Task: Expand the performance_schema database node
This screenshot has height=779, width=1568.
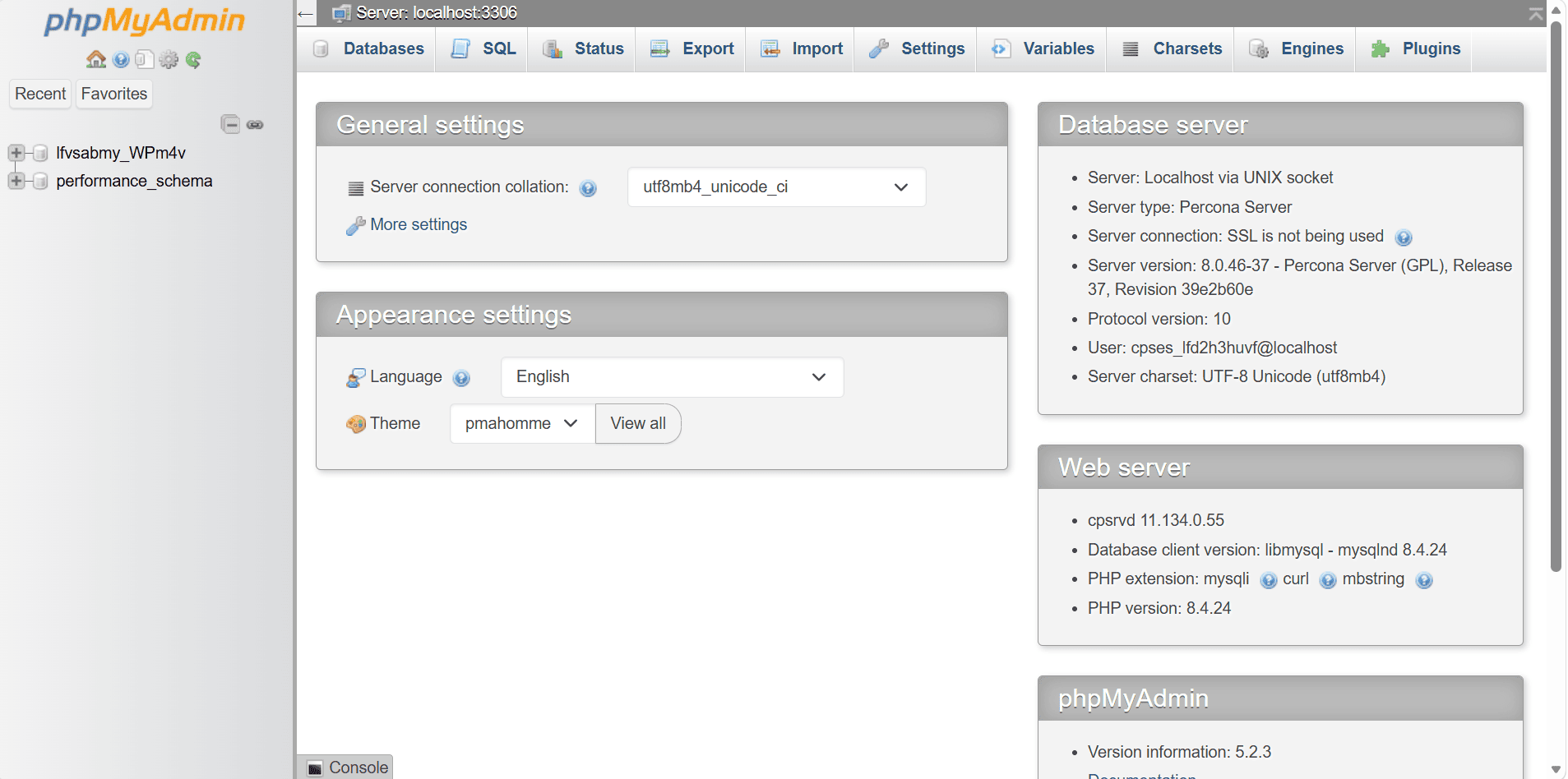Action: (x=16, y=181)
